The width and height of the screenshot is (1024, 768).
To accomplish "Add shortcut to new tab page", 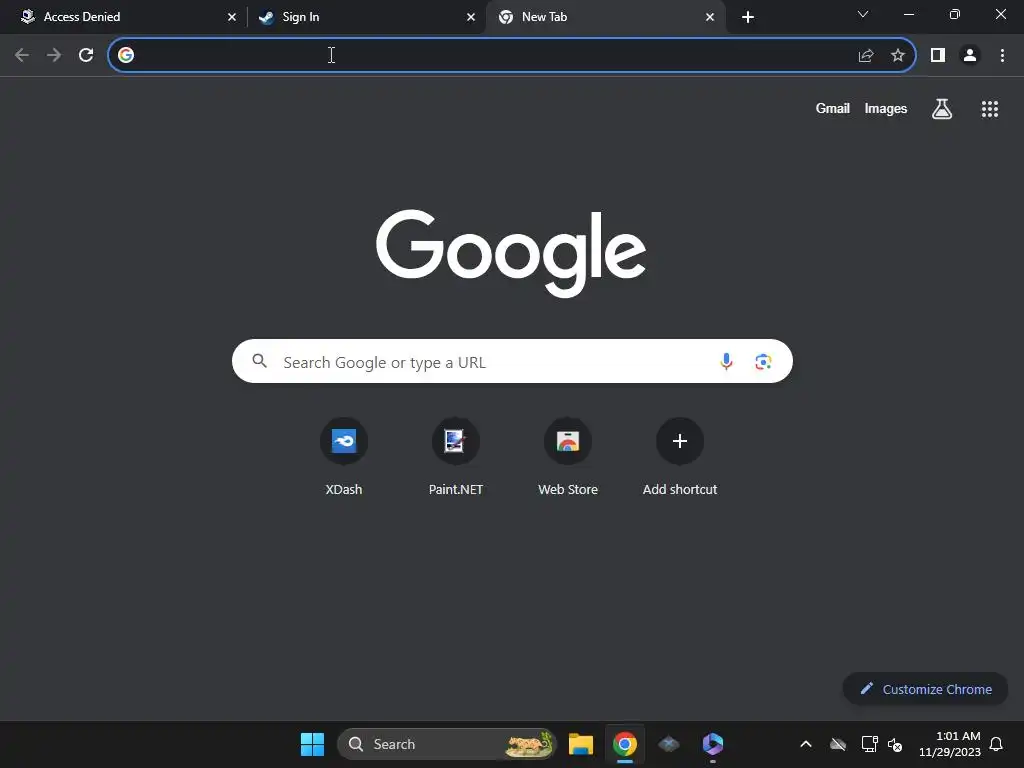I will pos(680,457).
